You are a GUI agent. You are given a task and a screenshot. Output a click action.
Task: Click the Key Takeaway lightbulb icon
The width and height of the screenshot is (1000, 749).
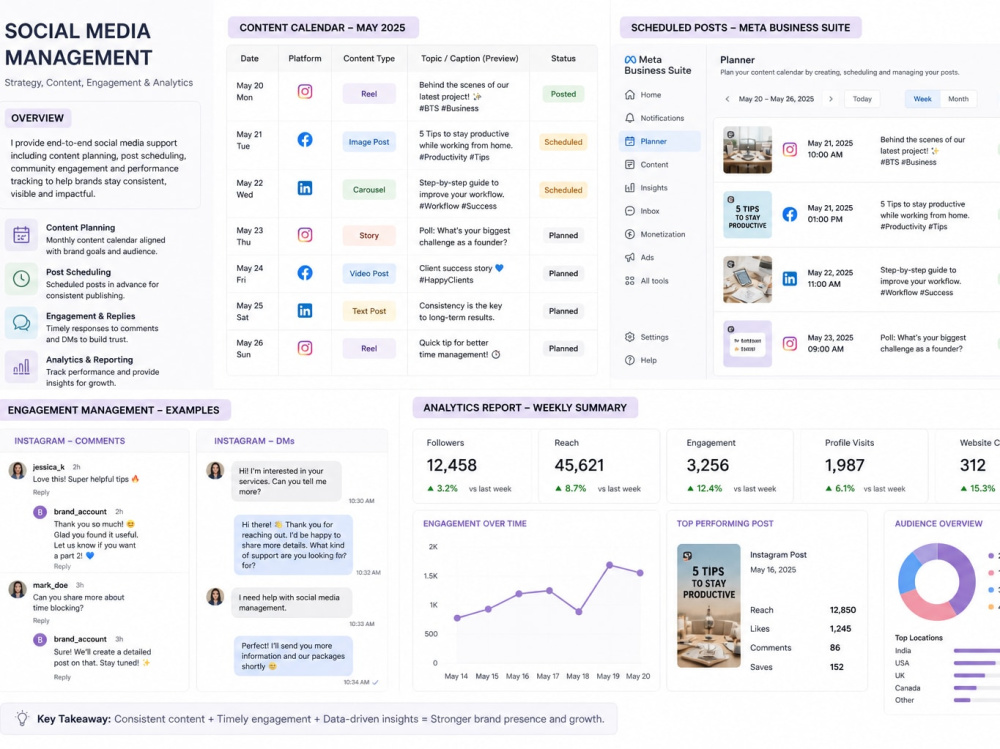[22, 718]
